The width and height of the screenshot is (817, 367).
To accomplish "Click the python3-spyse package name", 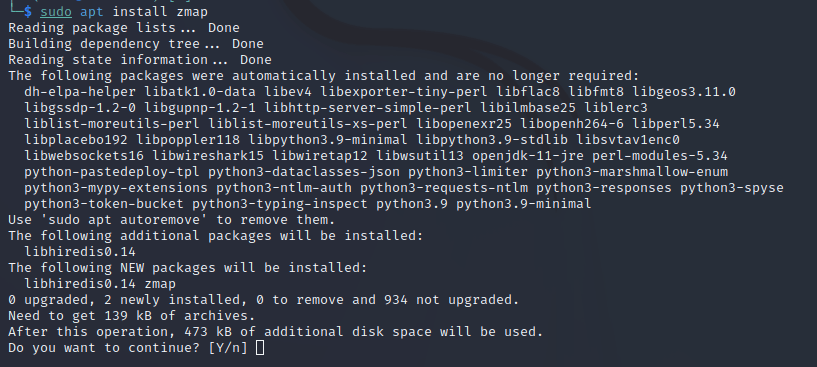I will [x=732, y=188].
